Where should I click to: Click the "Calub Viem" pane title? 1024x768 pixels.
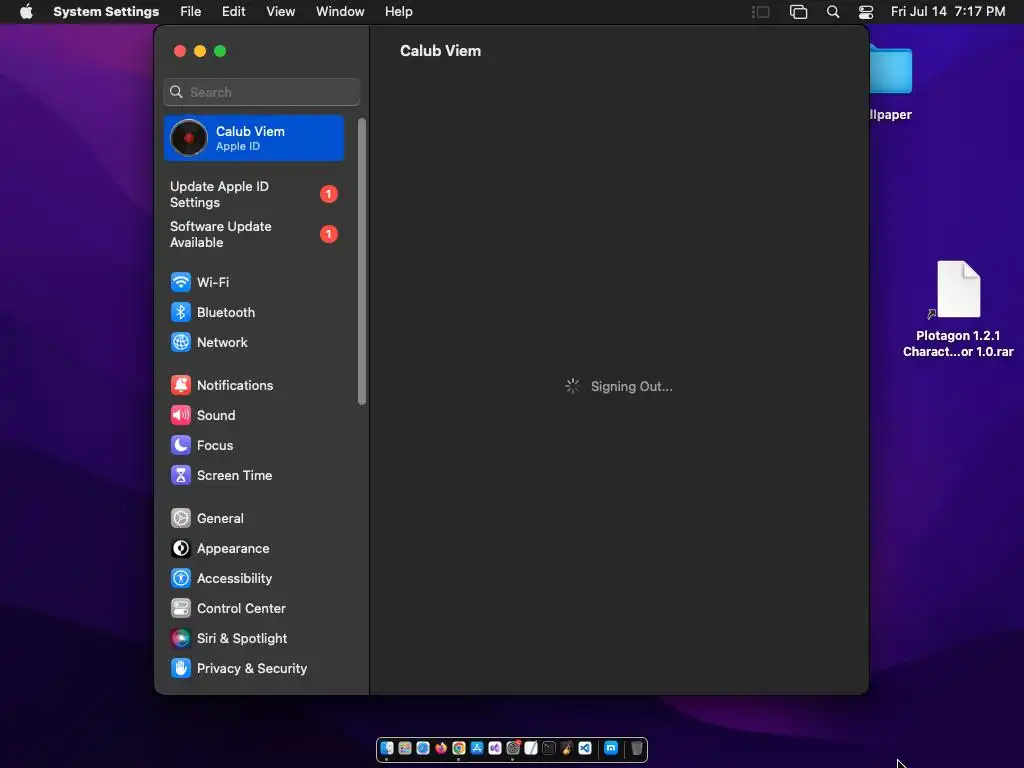click(440, 51)
